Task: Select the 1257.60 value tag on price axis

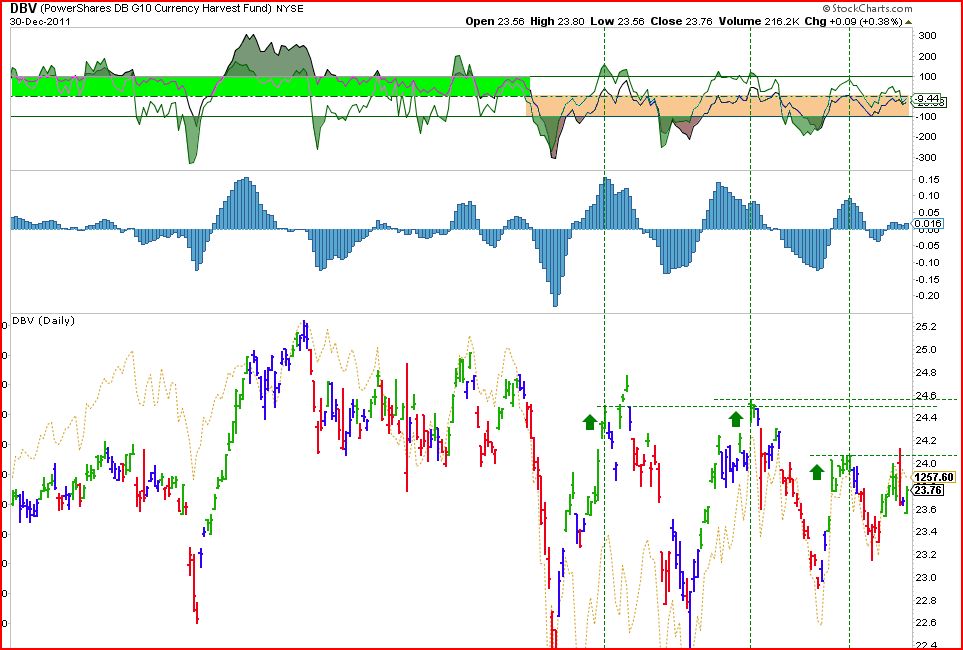Action: [x=933, y=477]
